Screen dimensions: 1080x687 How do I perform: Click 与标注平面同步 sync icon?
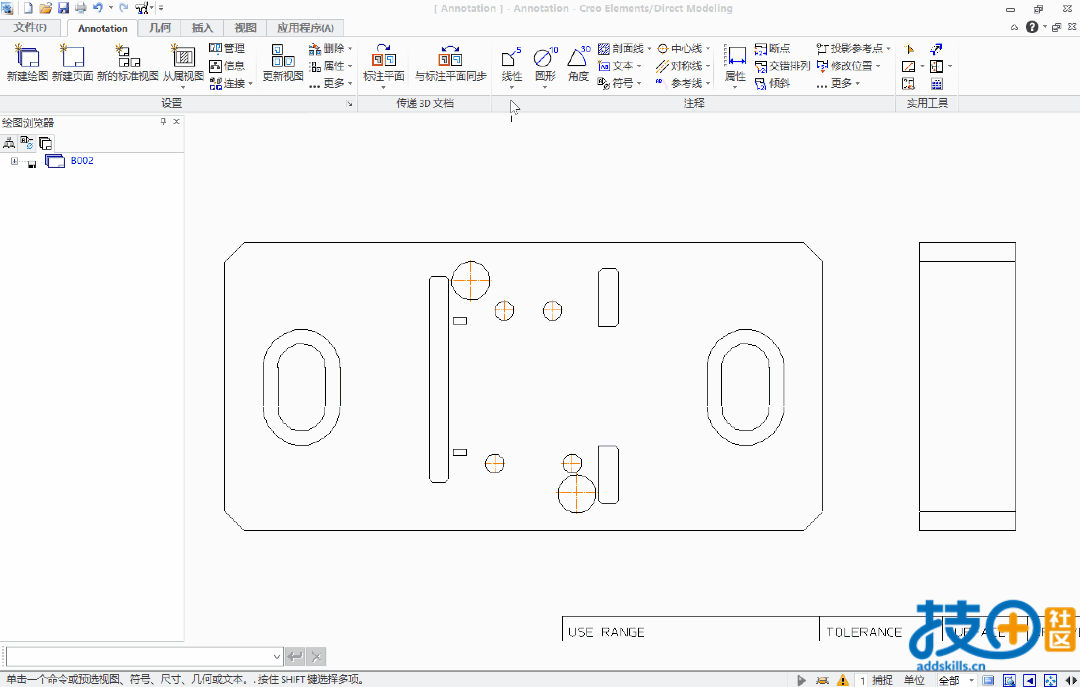point(450,57)
